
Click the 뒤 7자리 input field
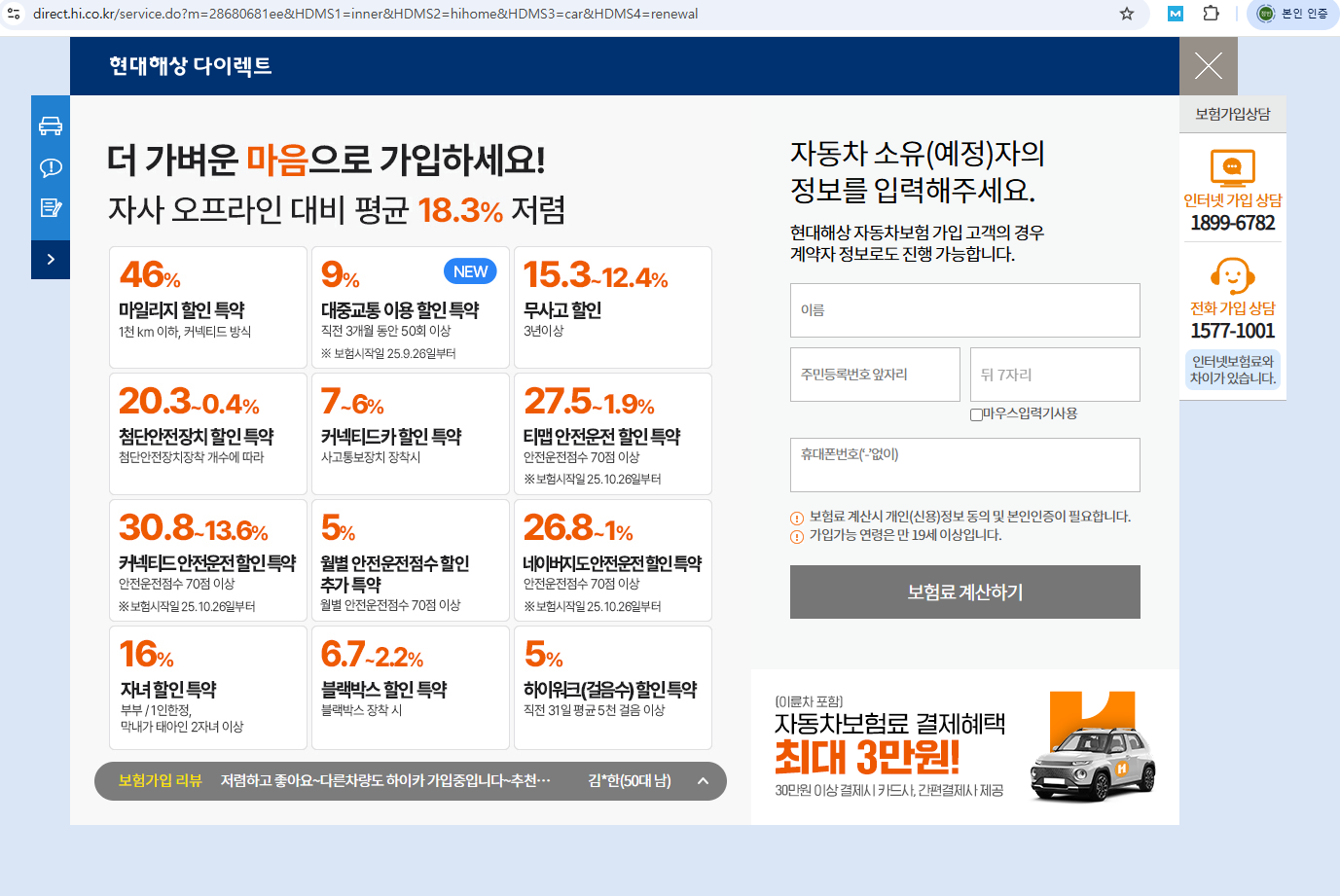coord(1055,375)
